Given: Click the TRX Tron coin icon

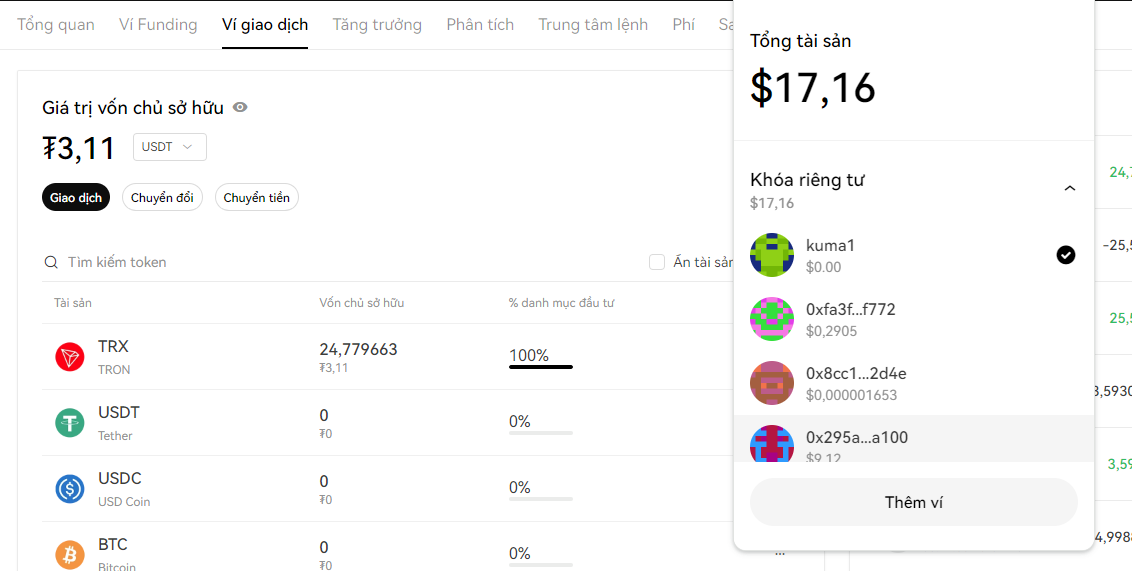Looking at the screenshot, I should [70, 357].
